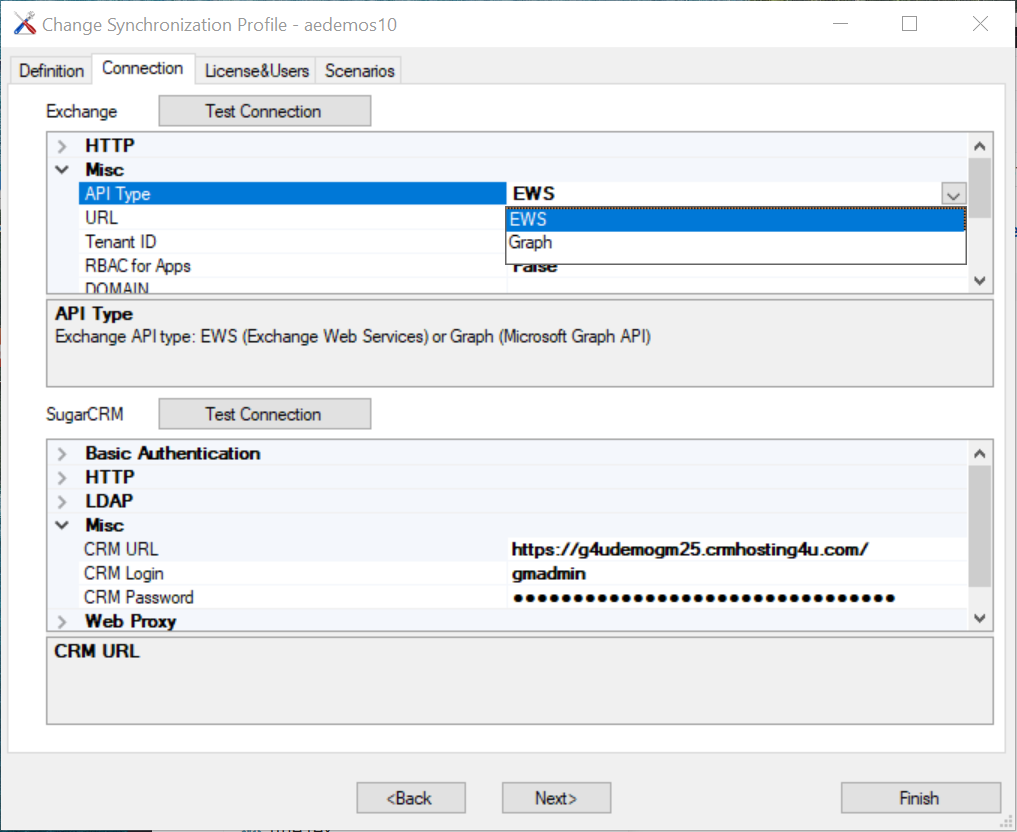Collapse the SugarCRM Misc section
Viewport: 1017px width, 832px height.
click(x=62, y=525)
